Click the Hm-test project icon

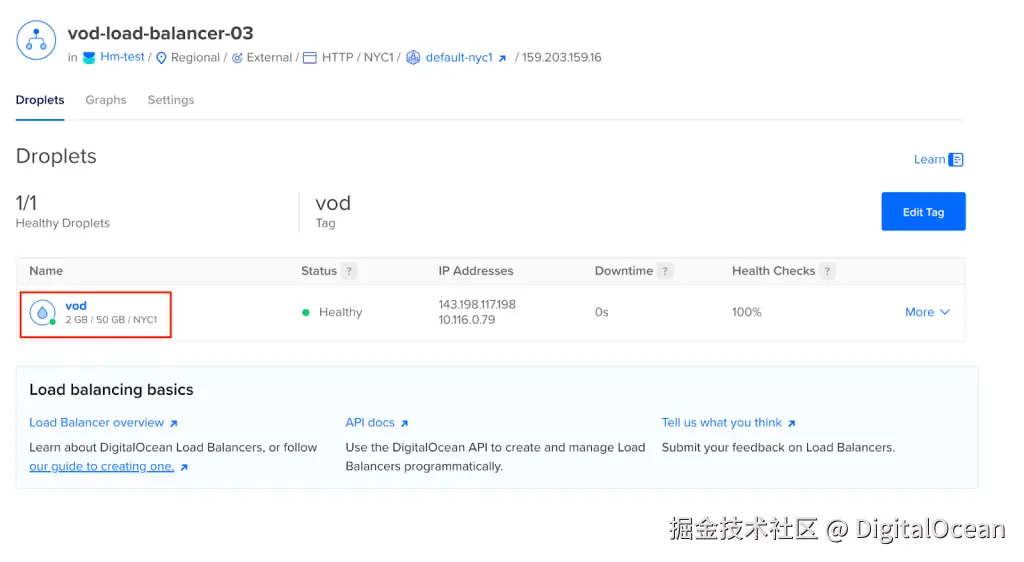tap(89, 58)
